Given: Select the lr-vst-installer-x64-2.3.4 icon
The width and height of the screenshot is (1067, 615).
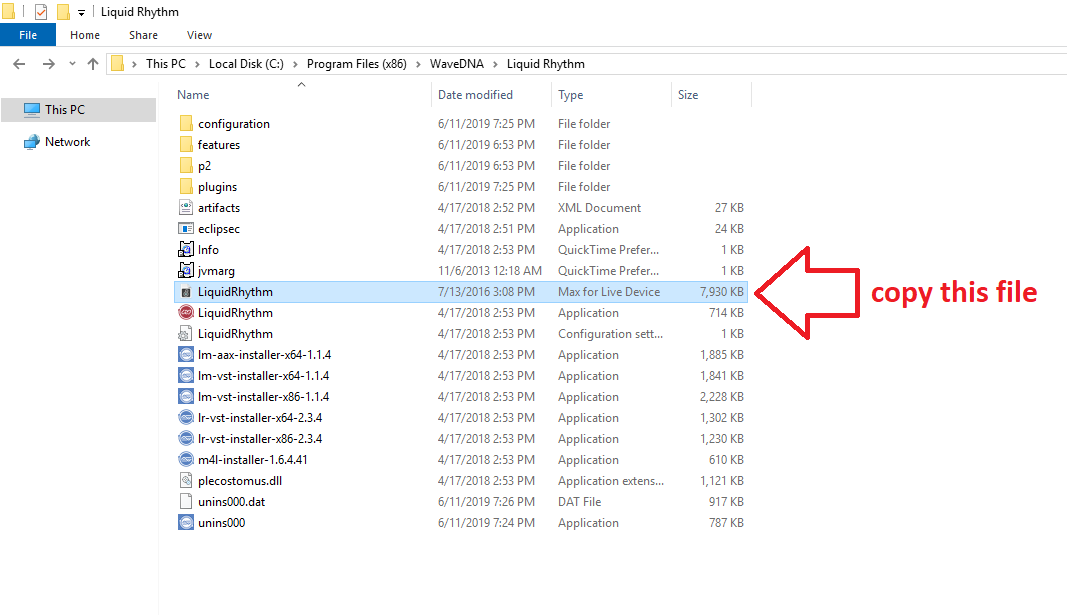Looking at the screenshot, I should point(186,418).
